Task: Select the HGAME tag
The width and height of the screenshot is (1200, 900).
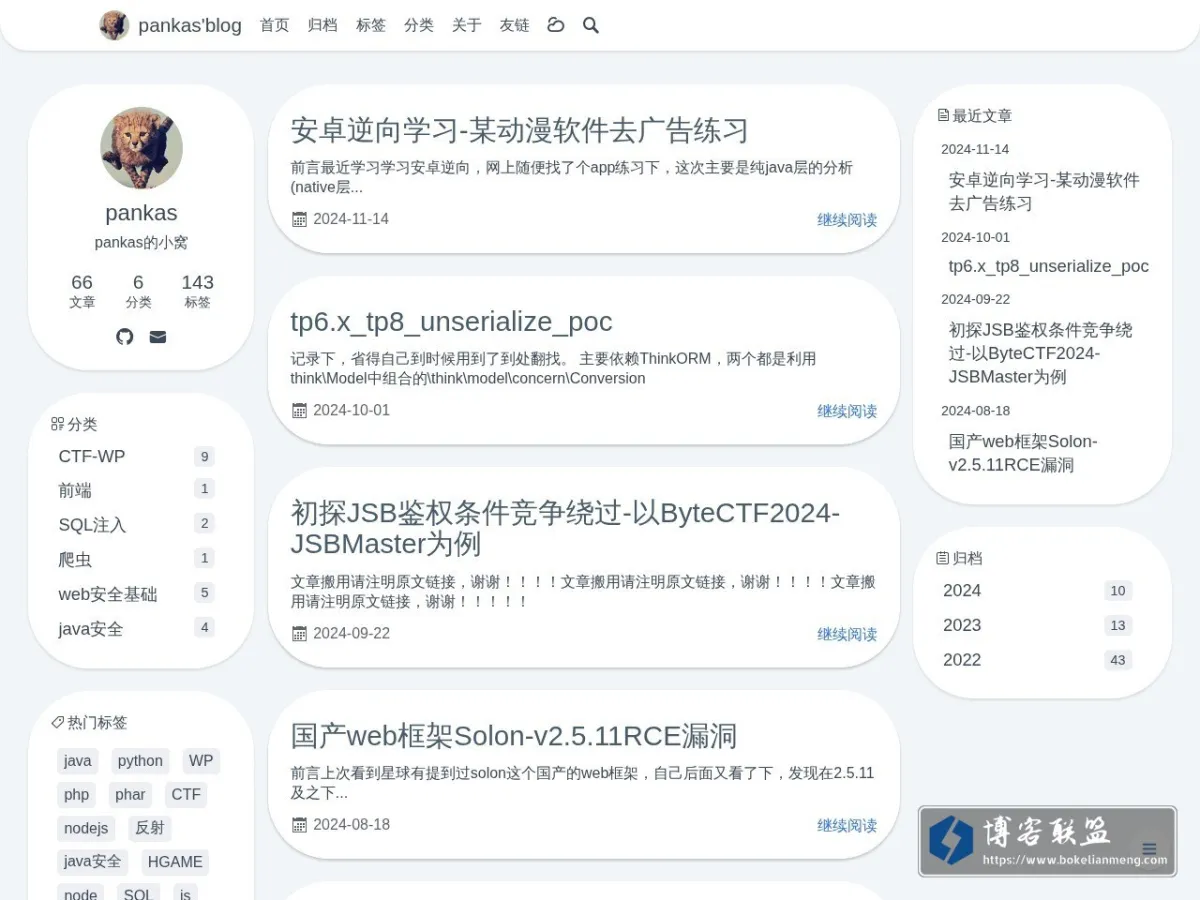Action: coord(175,862)
